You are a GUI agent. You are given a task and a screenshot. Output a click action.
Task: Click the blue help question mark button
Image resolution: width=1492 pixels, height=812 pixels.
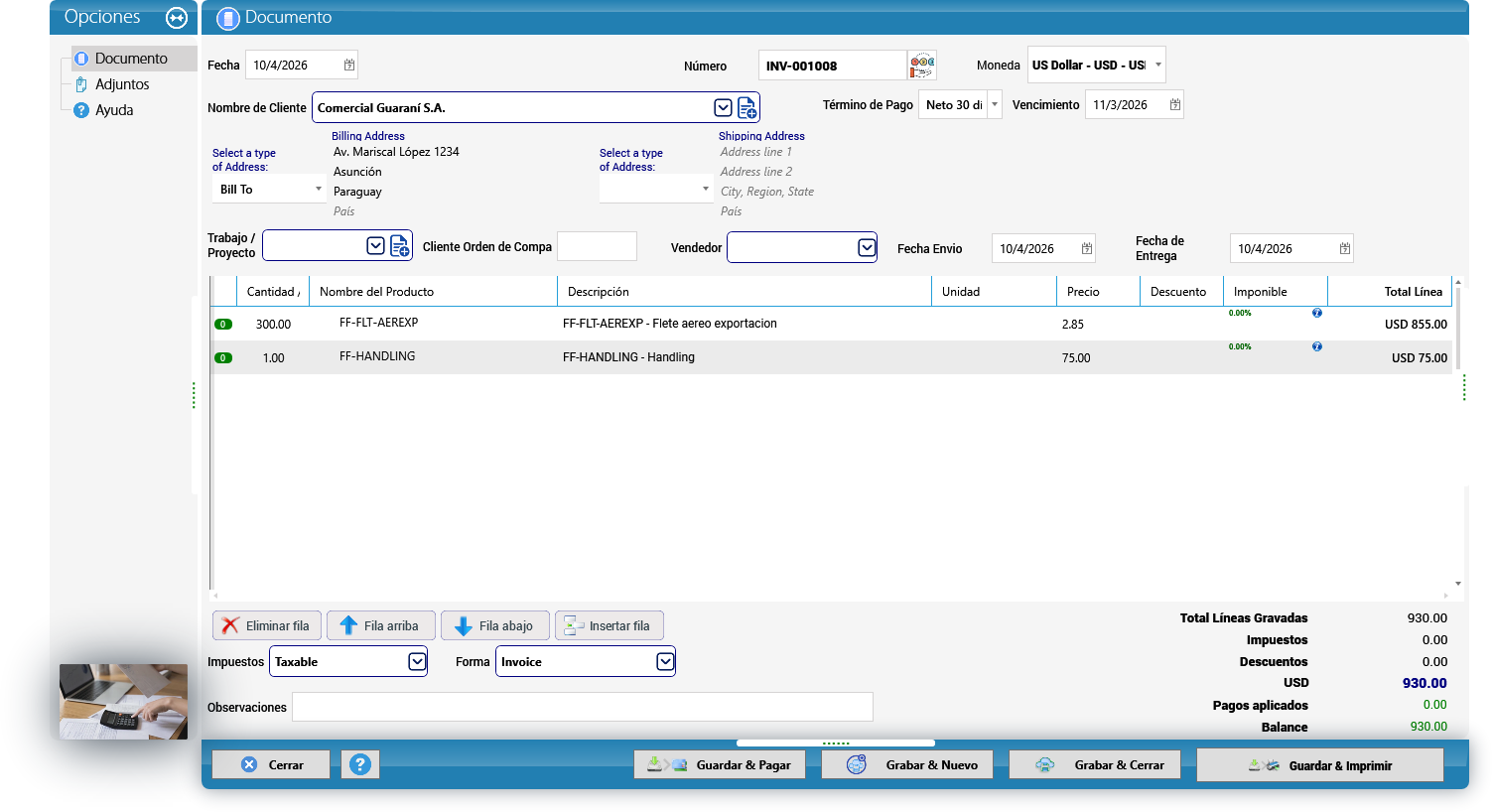pos(360,764)
